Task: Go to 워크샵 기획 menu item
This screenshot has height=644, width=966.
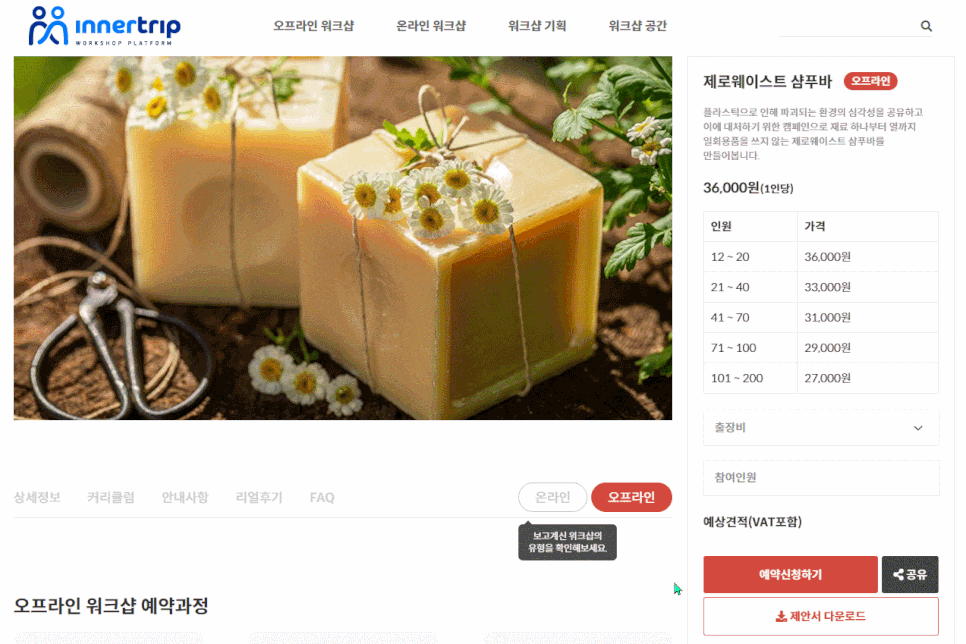Action: tap(537, 26)
